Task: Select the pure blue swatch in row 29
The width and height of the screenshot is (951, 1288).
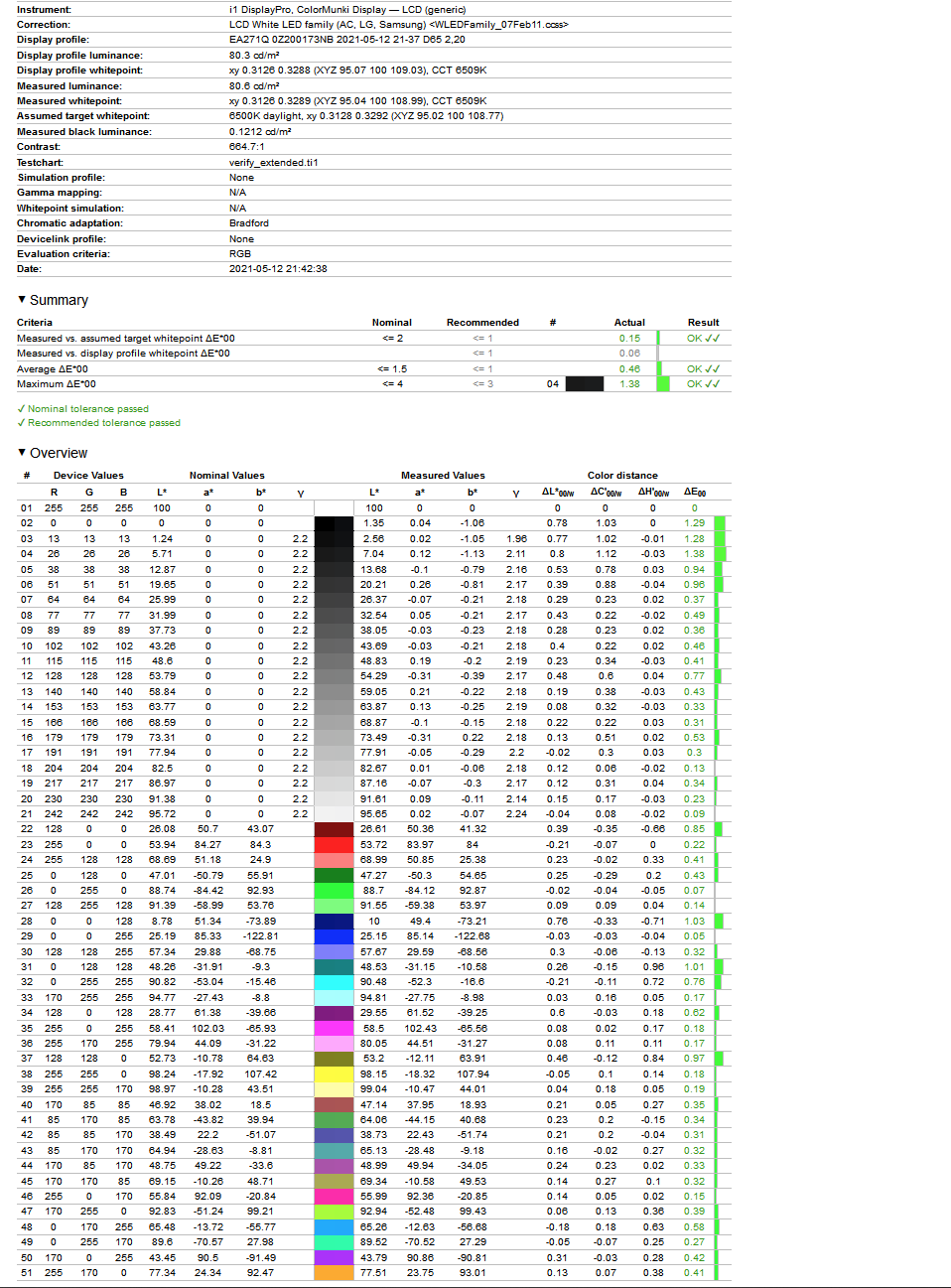Action: [x=334, y=936]
